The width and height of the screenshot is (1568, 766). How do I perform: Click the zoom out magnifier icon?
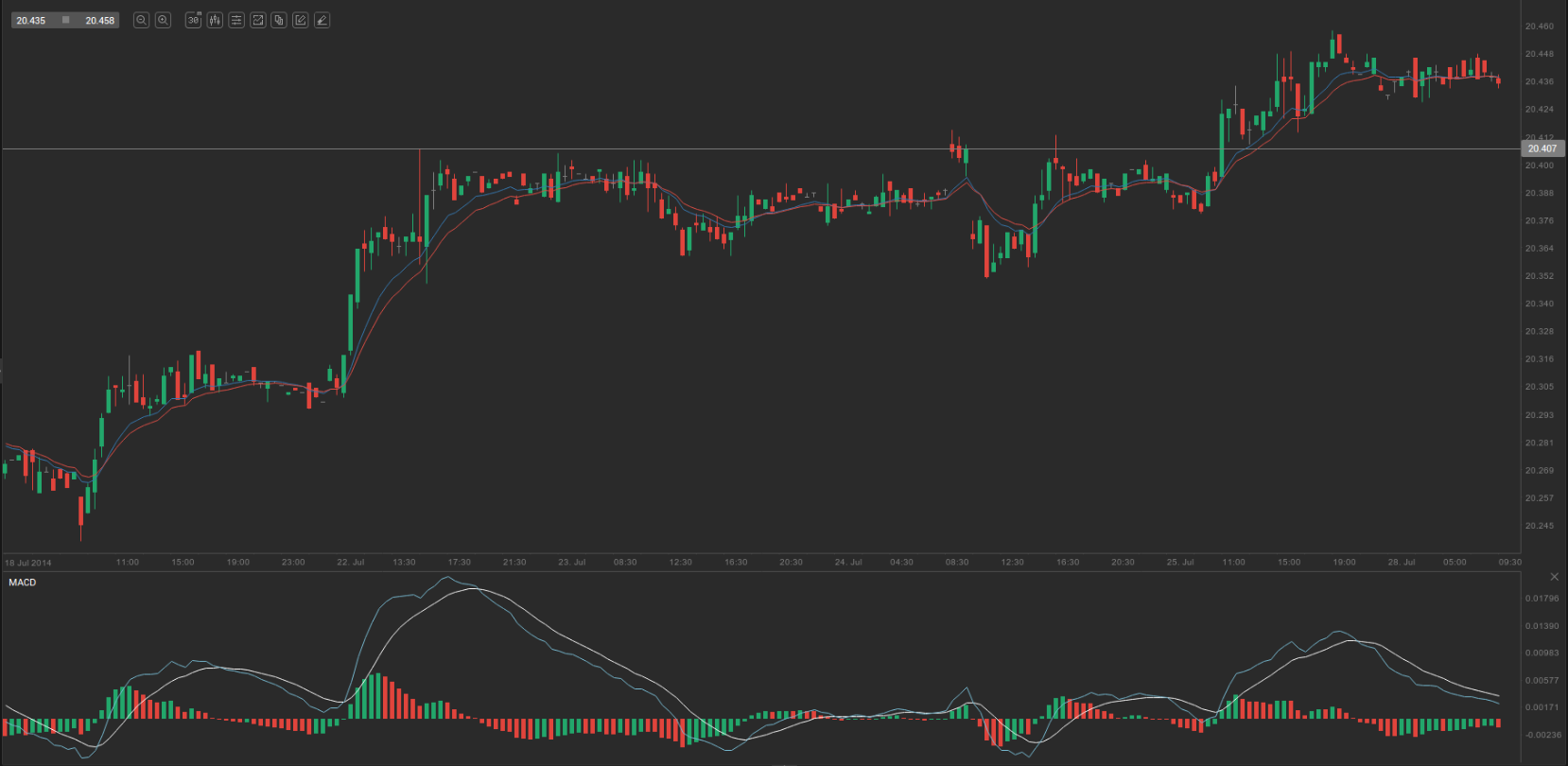coord(141,20)
